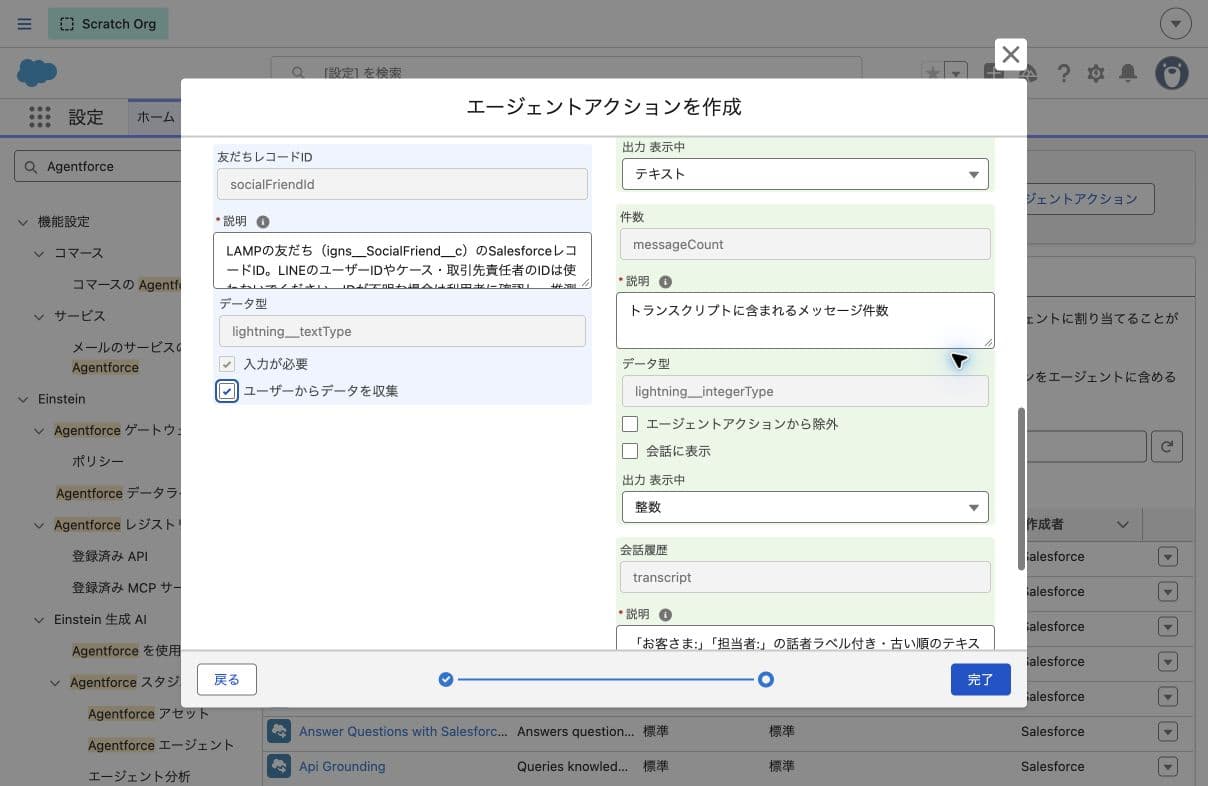Image resolution: width=1208 pixels, height=786 pixels.
Task: Open the Help question mark icon
Action: point(1064,73)
